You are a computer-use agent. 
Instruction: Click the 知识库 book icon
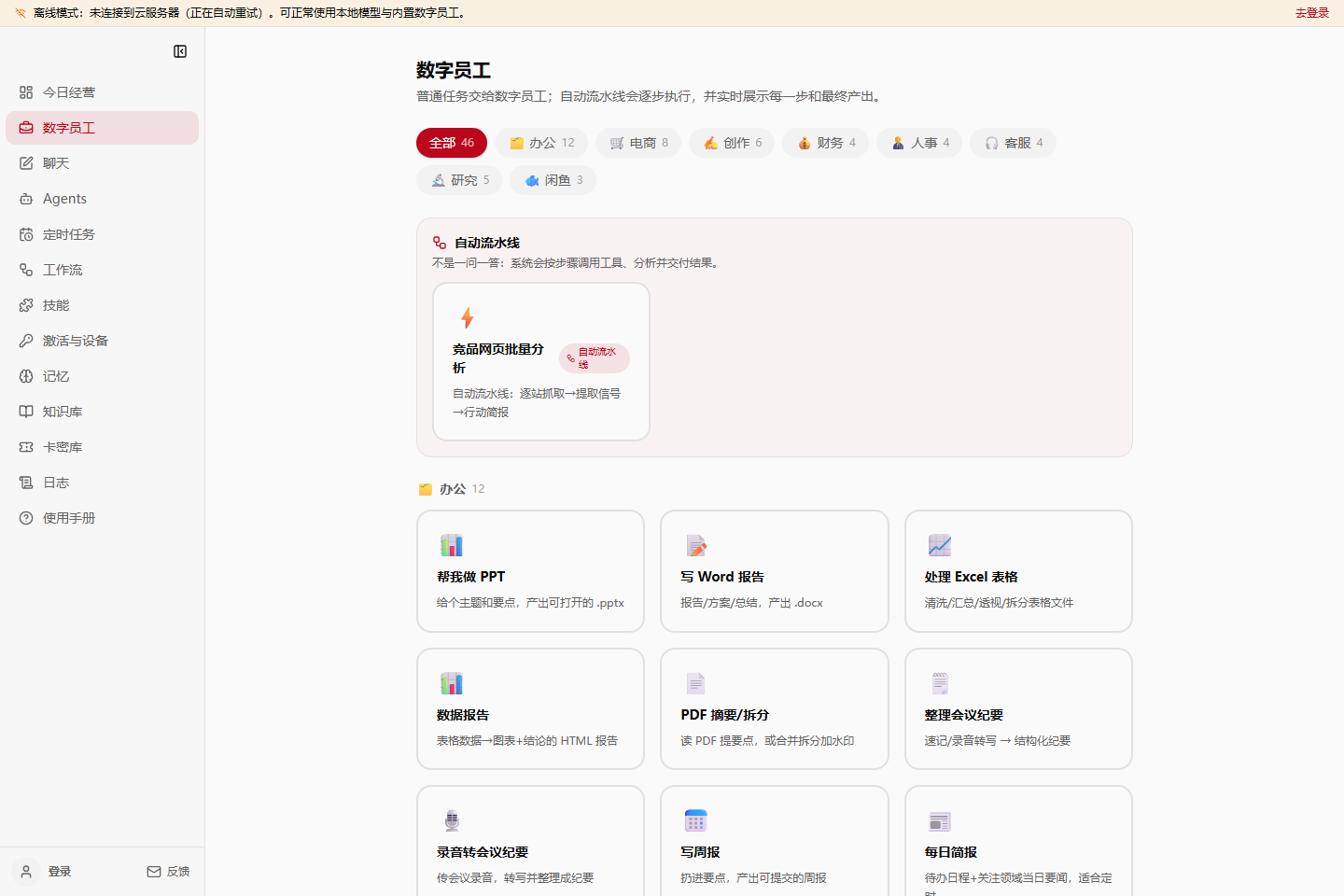click(x=26, y=412)
